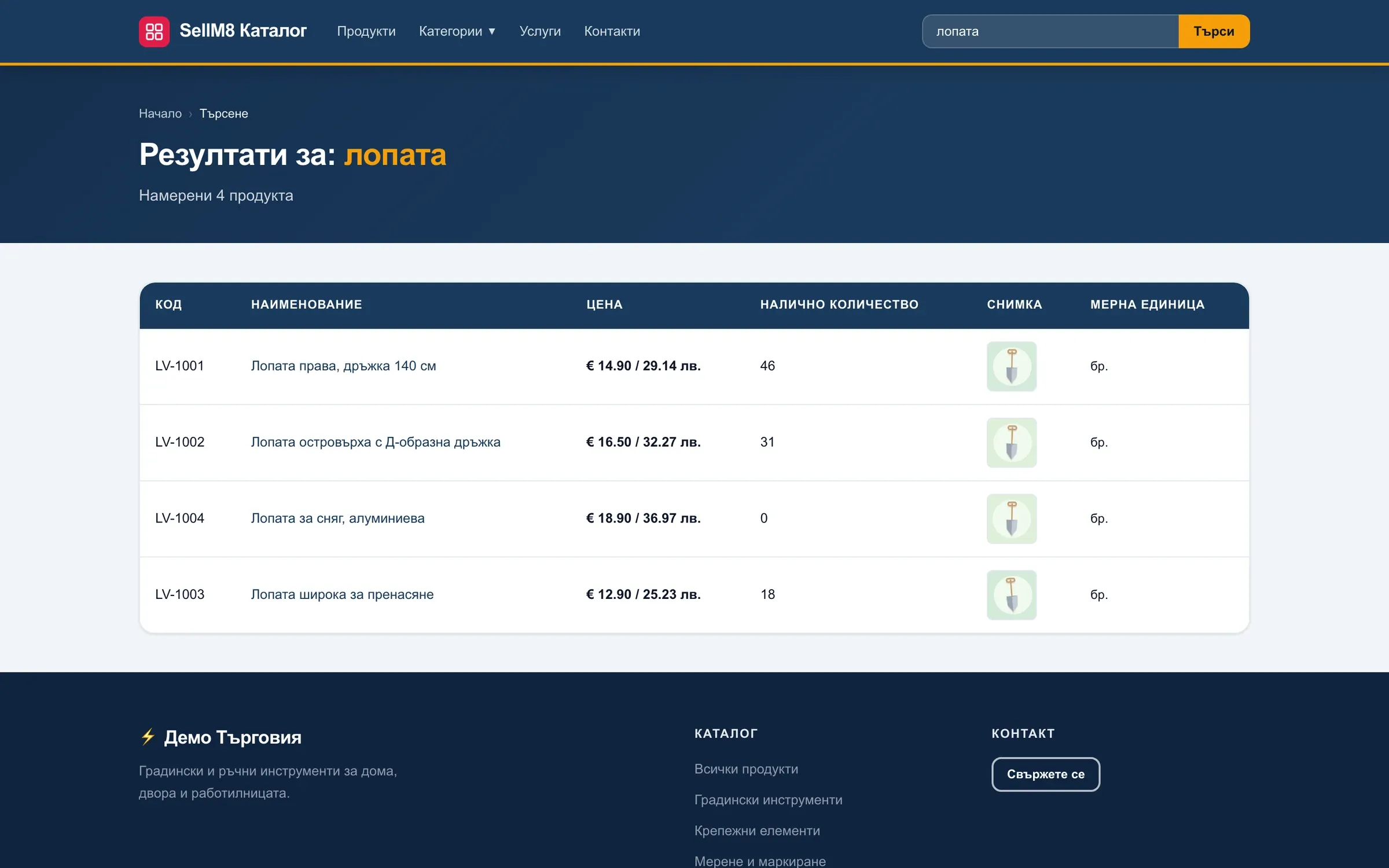Click the ЦЕНА column header
Viewport: 1389px width, 868px height.
point(604,304)
